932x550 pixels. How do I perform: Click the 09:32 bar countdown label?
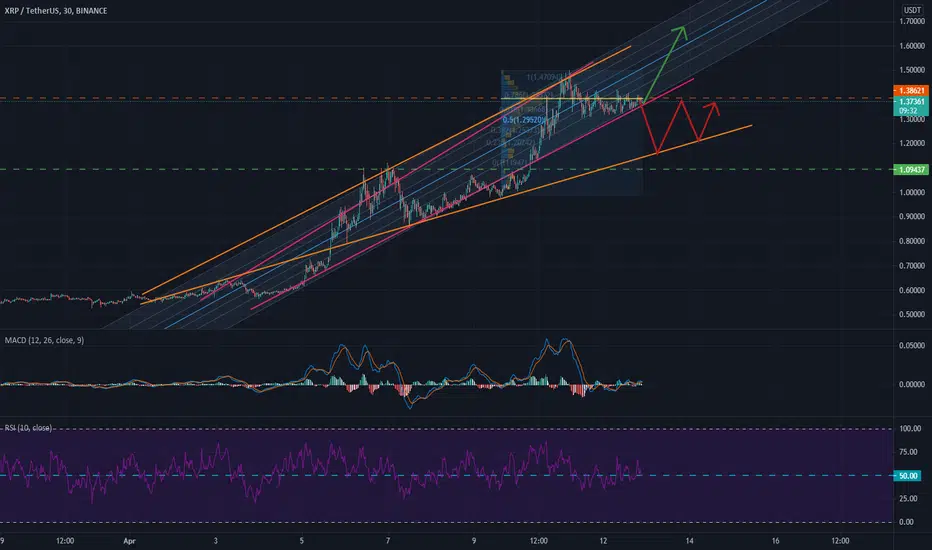(x=908, y=111)
